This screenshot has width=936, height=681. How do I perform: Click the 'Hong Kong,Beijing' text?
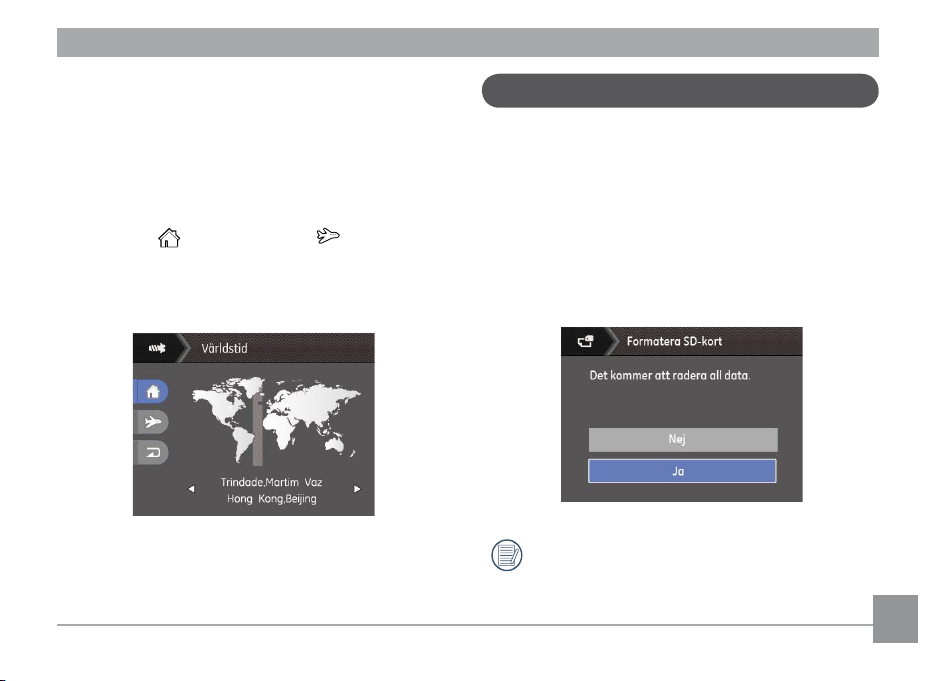pyautogui.click(x=272, y=498)
